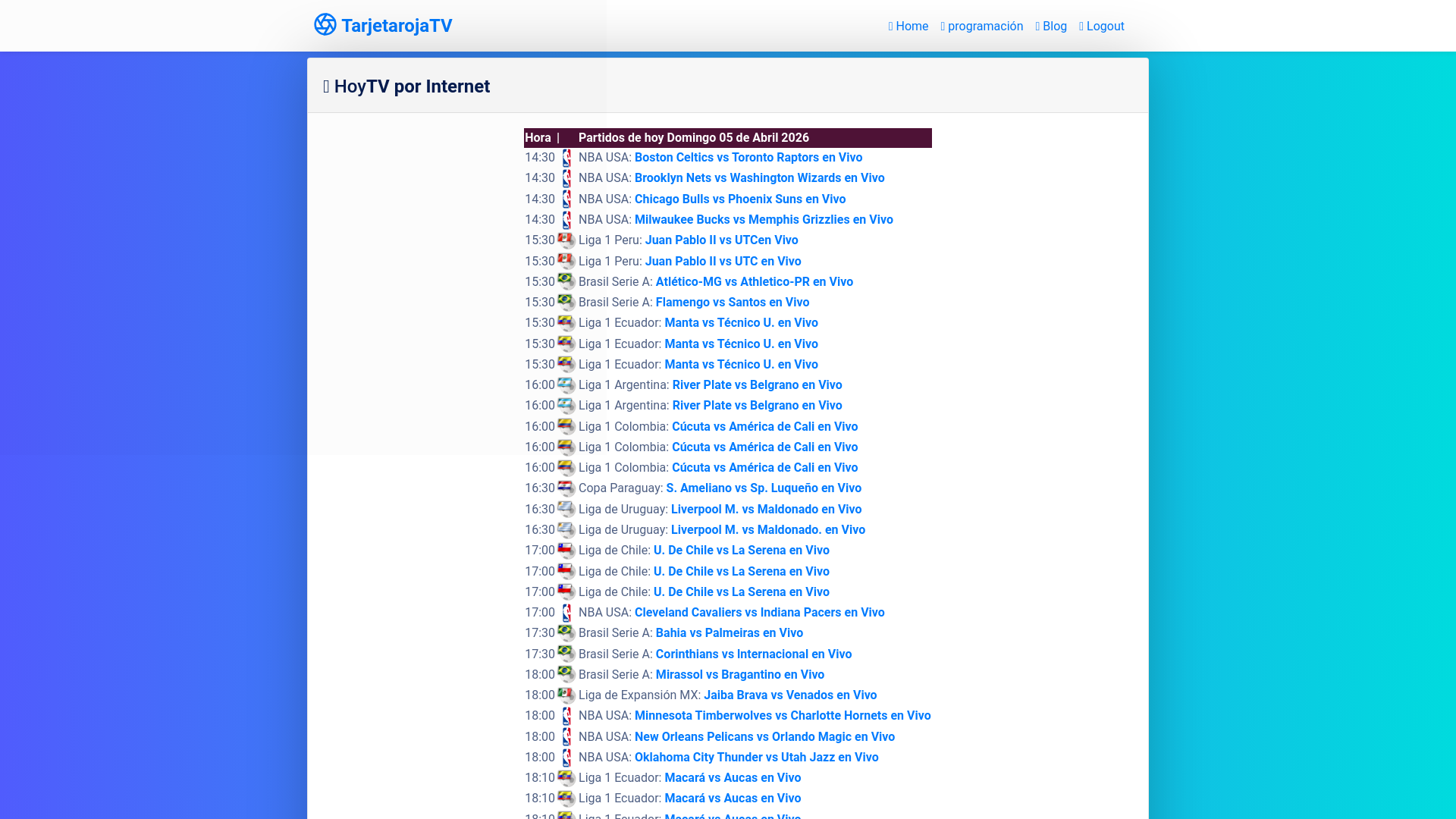Watch Atlético-MG vs Athletico-PR en Vivo
The image size is (1456, 819).
click(754, 282)
